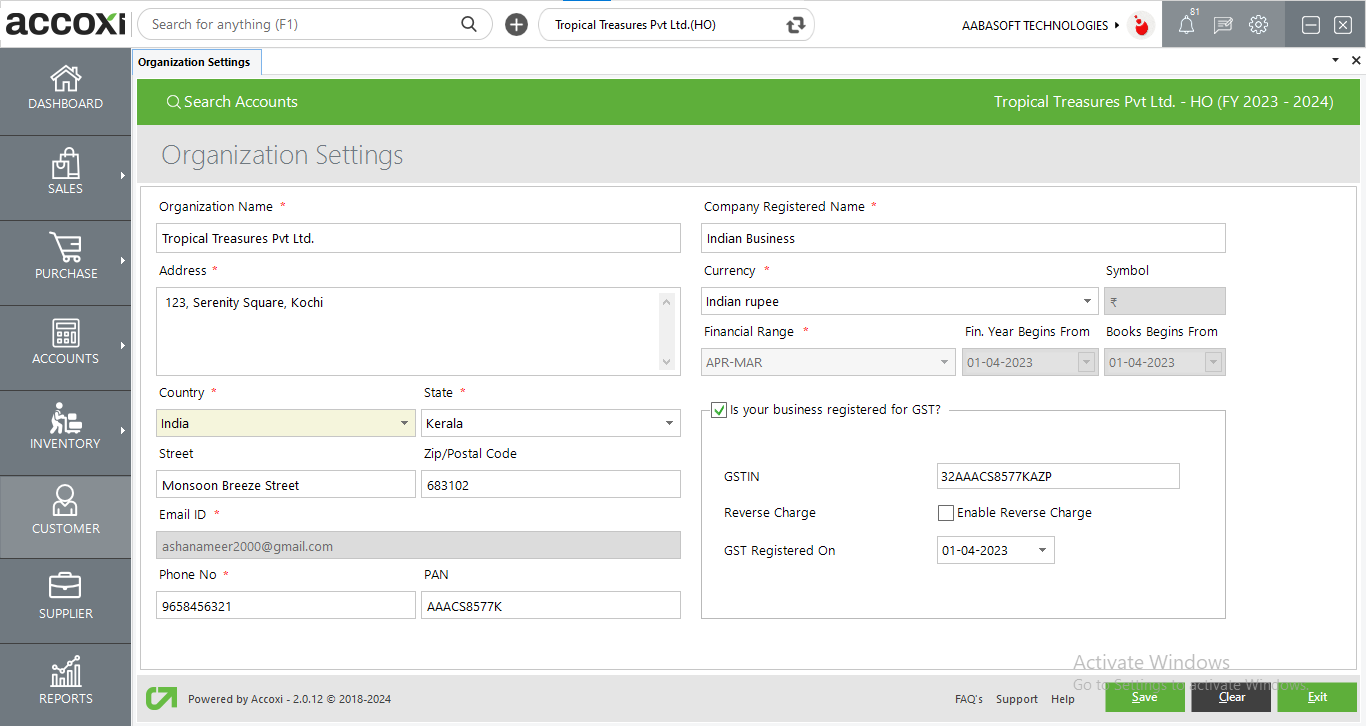
Task: Click the GSTIN input field
Action: [1057, 477]
